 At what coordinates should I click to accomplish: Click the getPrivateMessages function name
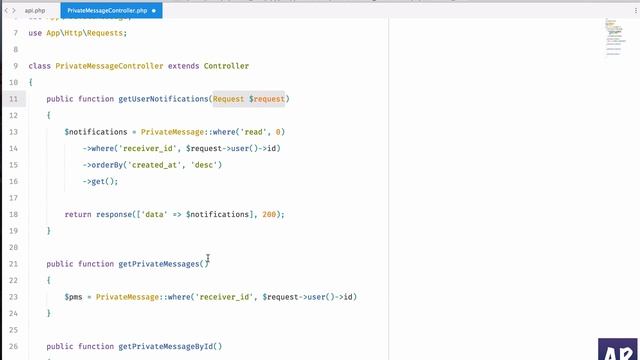click(x=159, y=264)
